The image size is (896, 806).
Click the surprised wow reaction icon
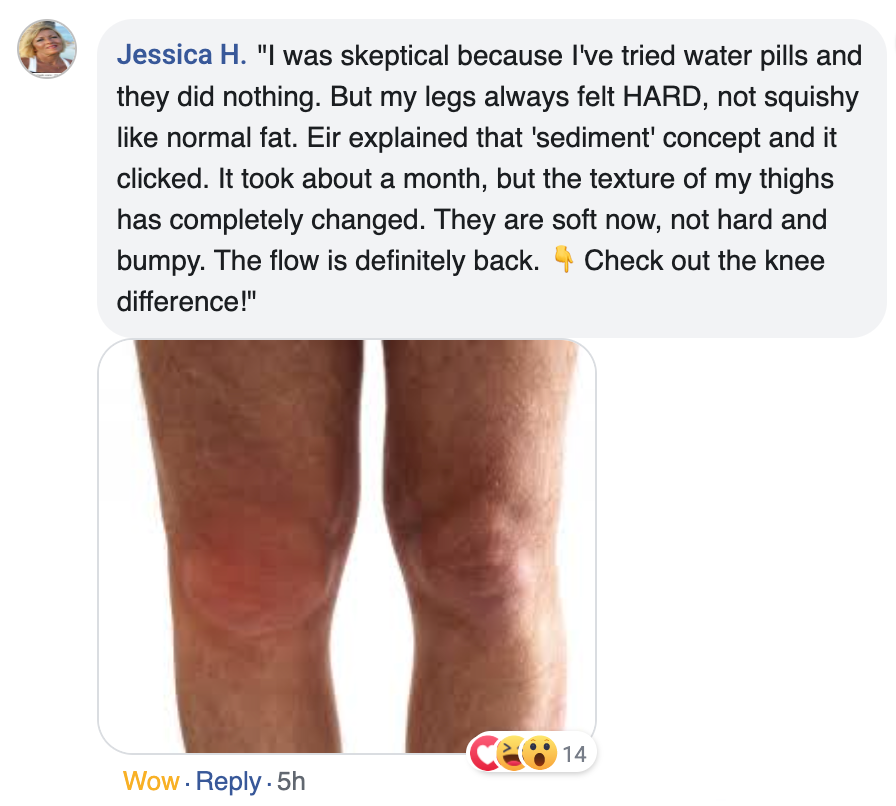538,753
